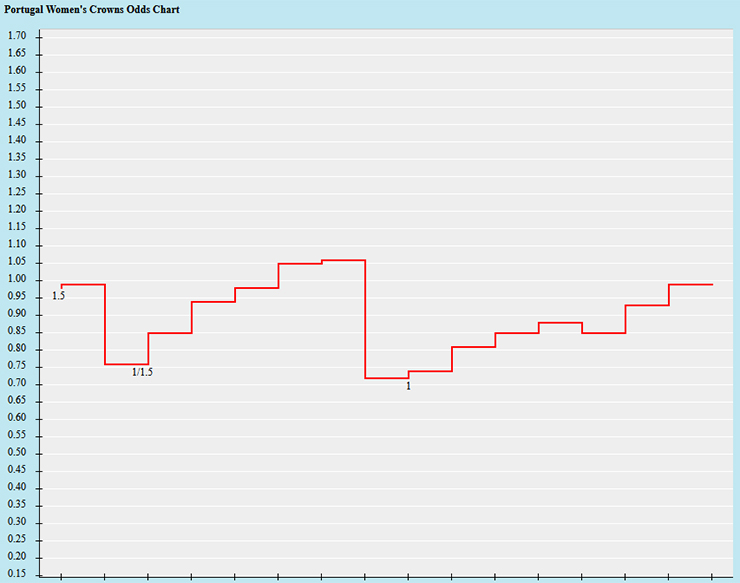
Task: Select the 1.20 y-axis label
Action: [x=17, y=210]
